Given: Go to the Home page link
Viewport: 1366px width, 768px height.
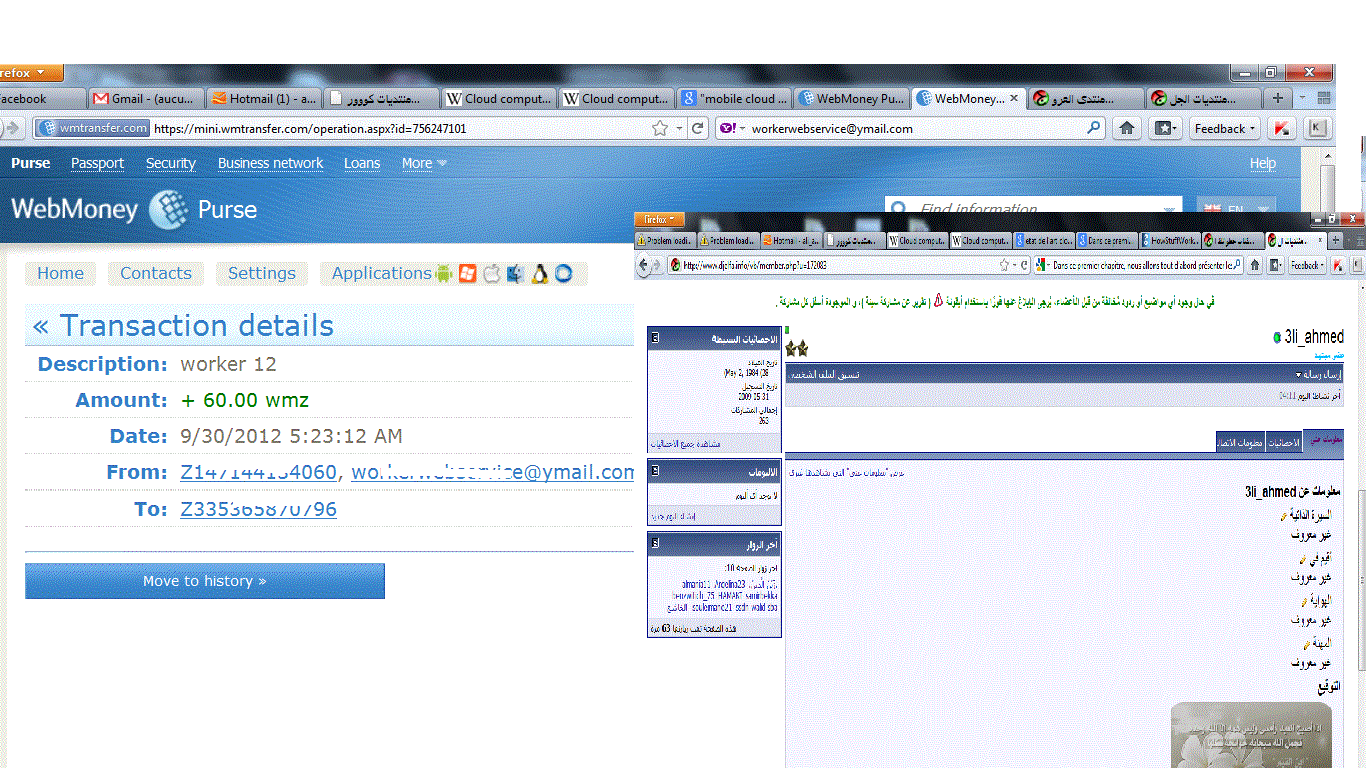Looking at the screenshot, I should tap(61, 273).
